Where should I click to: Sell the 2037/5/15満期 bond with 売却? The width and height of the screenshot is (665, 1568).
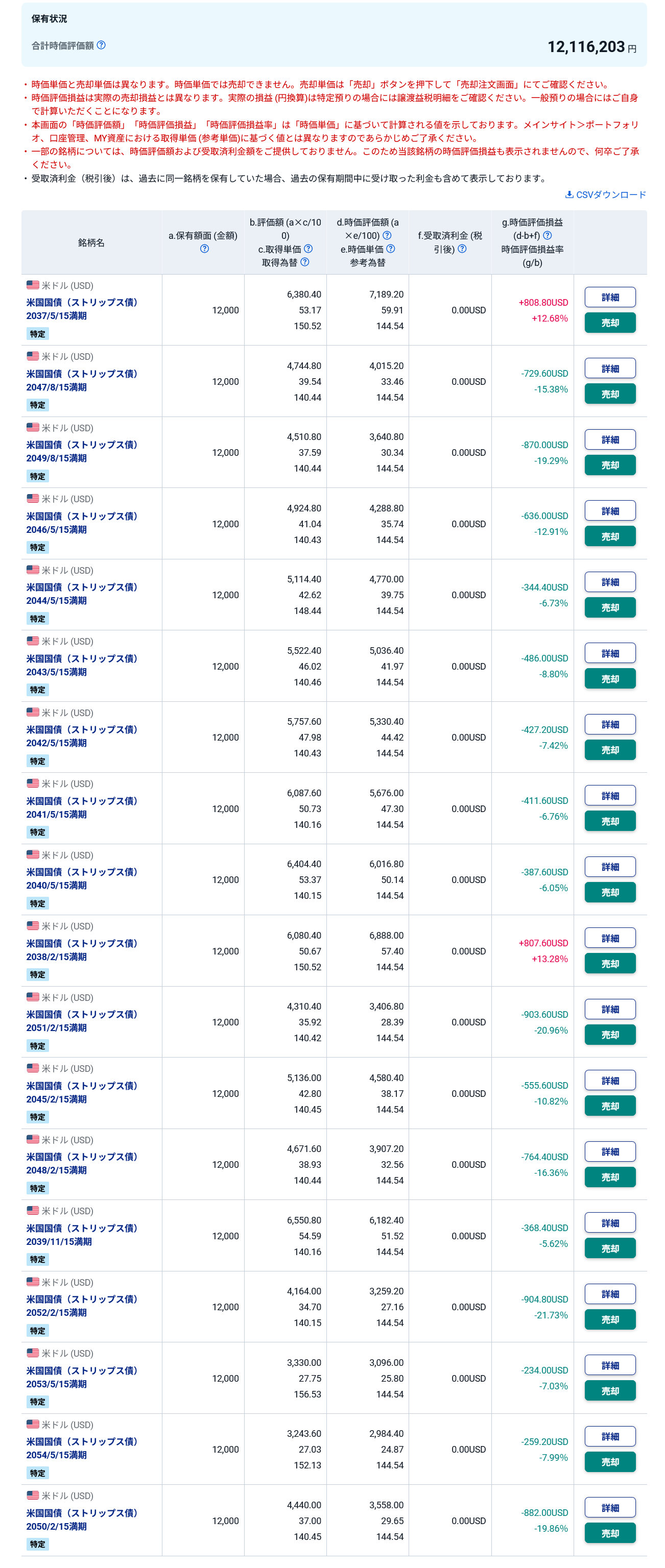coord(610,323)
